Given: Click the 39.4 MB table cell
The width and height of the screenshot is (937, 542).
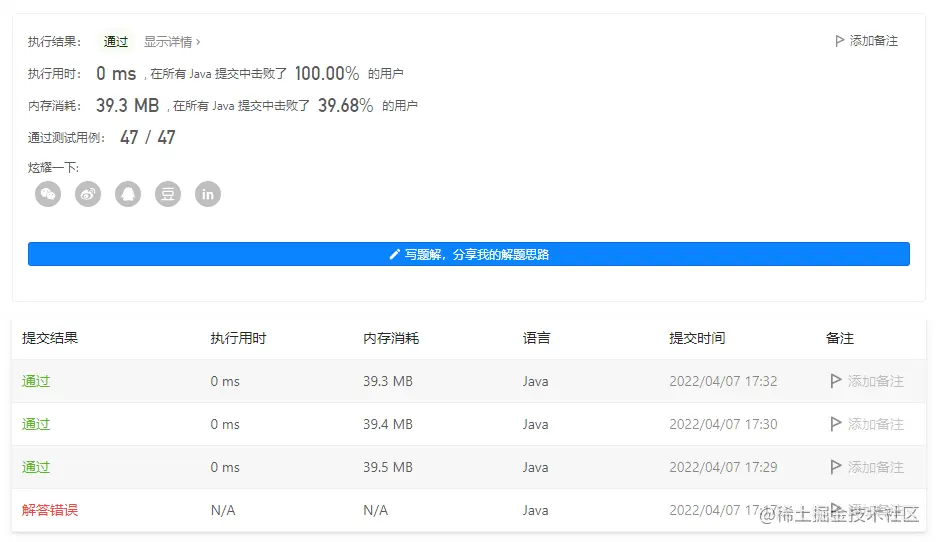Looking at the screenshot, I should pos(388,424).
